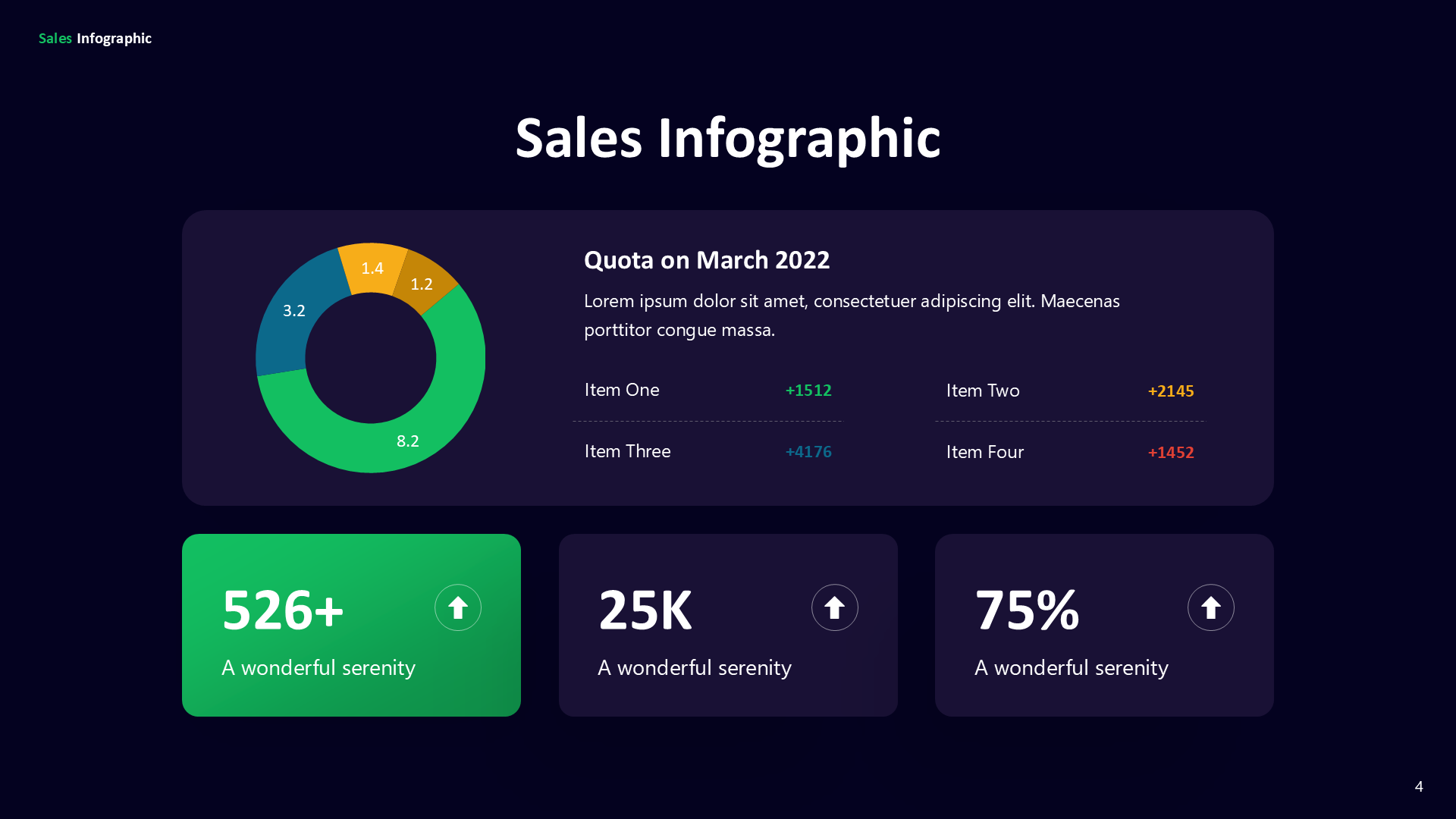Image resolution: width=1456 pixels, height=819 pixels.
Task: Select the Lorem ipsum description text
Action: click(851, 314)
